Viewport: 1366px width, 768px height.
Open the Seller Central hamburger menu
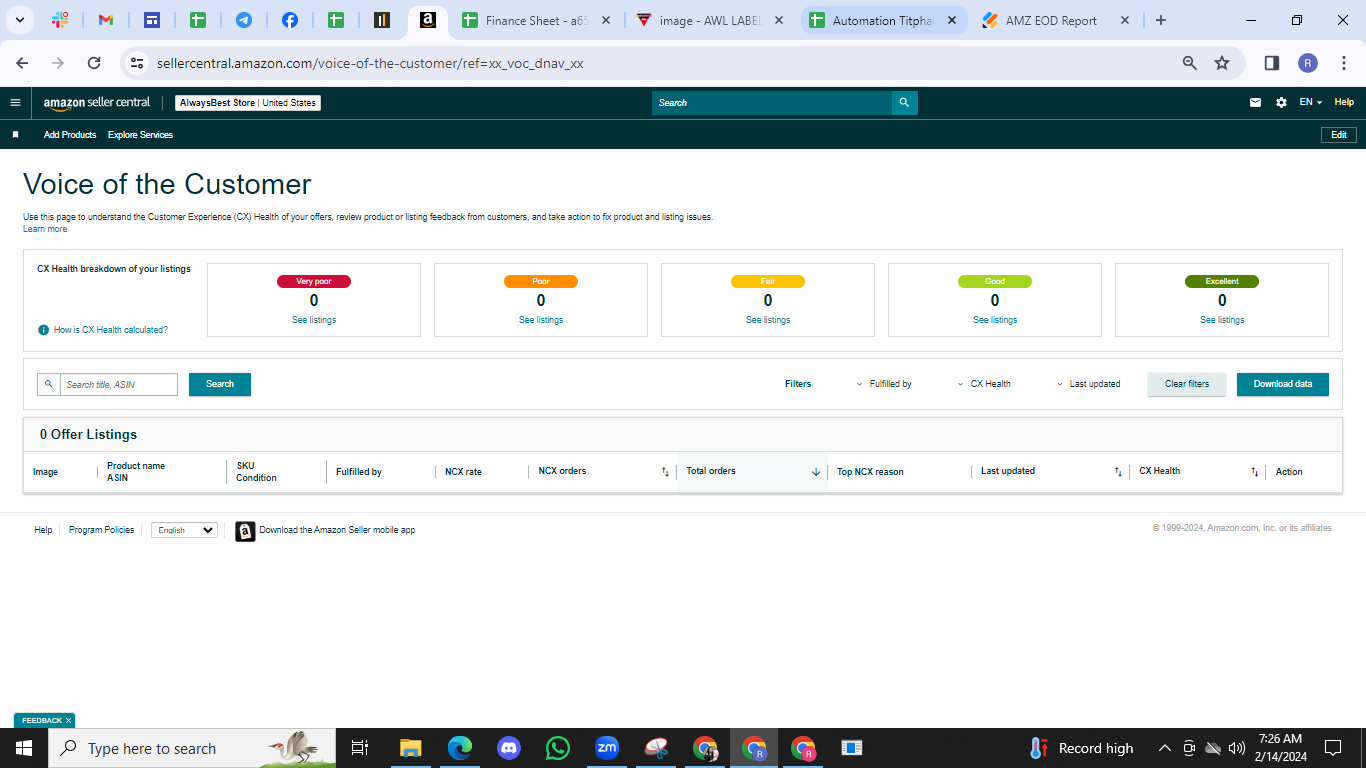15,103
